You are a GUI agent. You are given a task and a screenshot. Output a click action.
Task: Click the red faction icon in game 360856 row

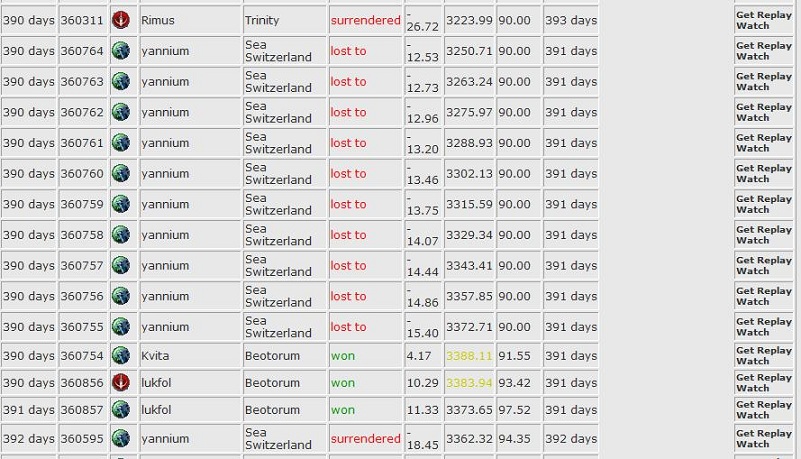point(121,382)
